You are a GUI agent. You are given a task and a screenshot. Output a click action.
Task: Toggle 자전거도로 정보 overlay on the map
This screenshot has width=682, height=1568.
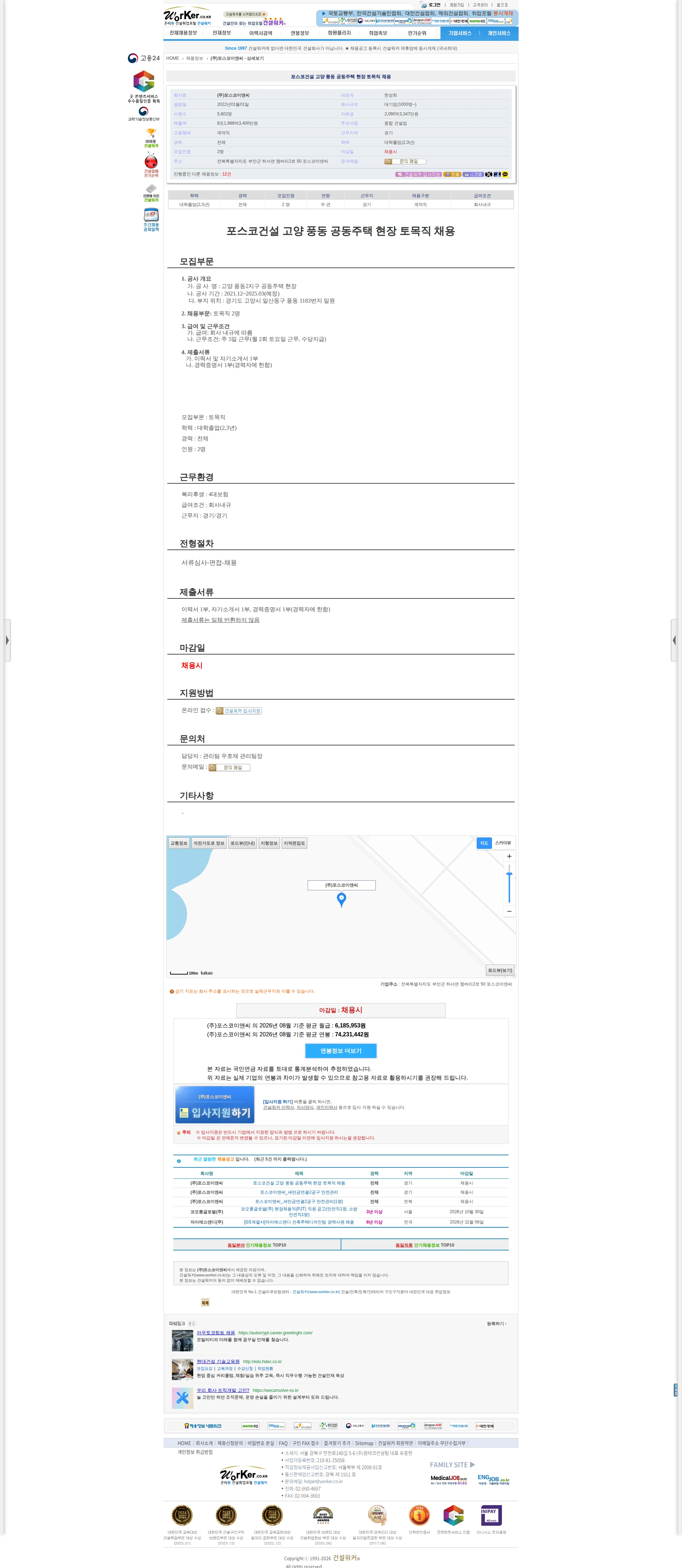(x=209, y=843)
